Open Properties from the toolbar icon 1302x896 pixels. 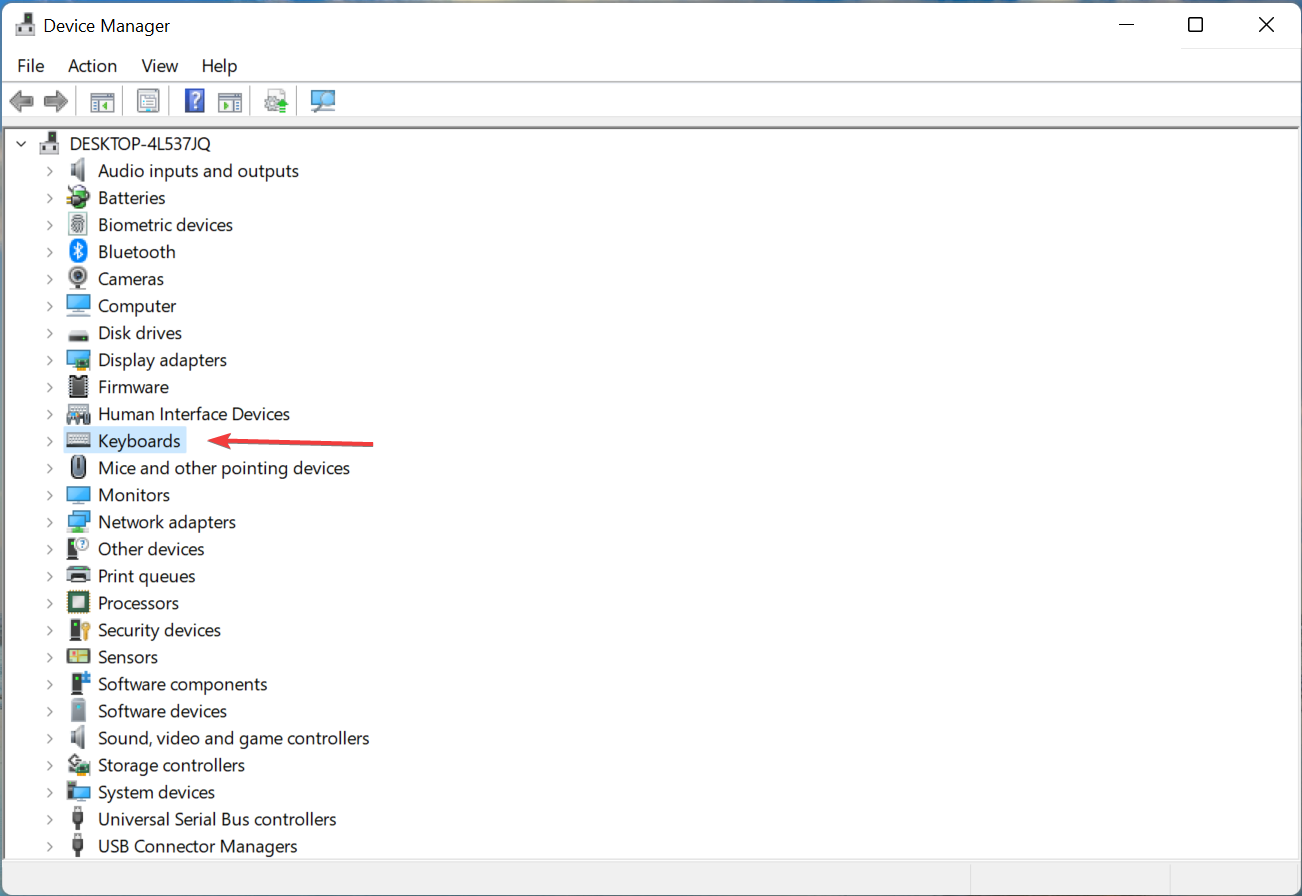[148, 100]
